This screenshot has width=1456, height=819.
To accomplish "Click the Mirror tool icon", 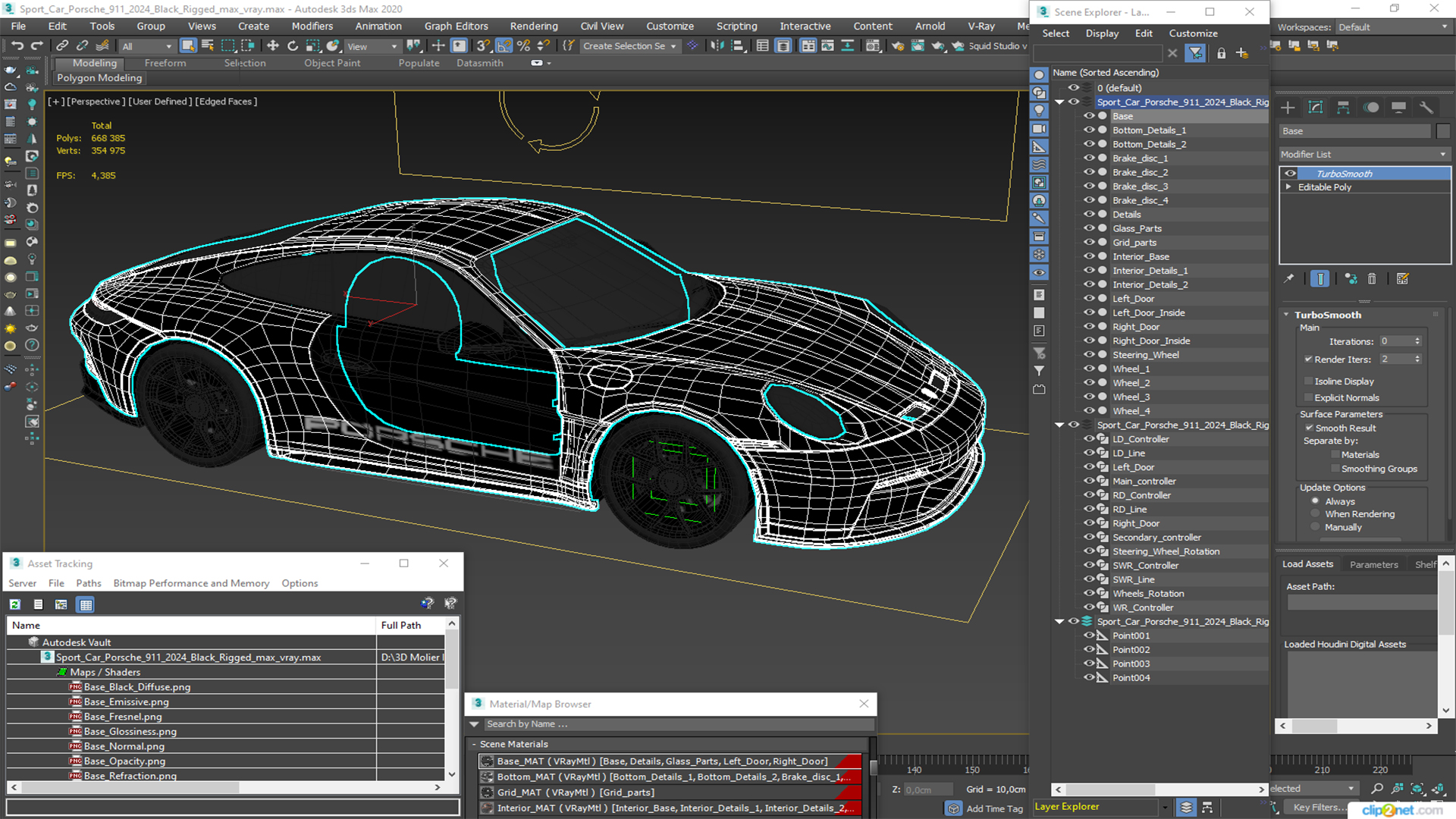I will click(717, 46).
